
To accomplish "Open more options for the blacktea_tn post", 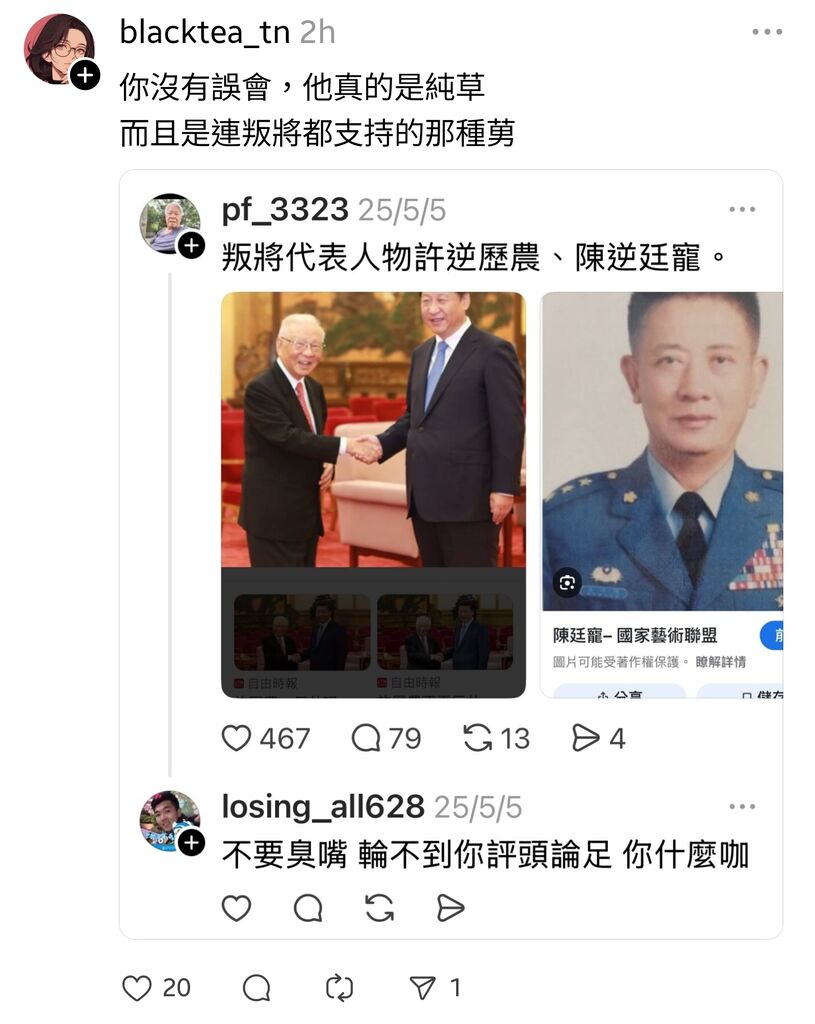I will tap(767, 31).
